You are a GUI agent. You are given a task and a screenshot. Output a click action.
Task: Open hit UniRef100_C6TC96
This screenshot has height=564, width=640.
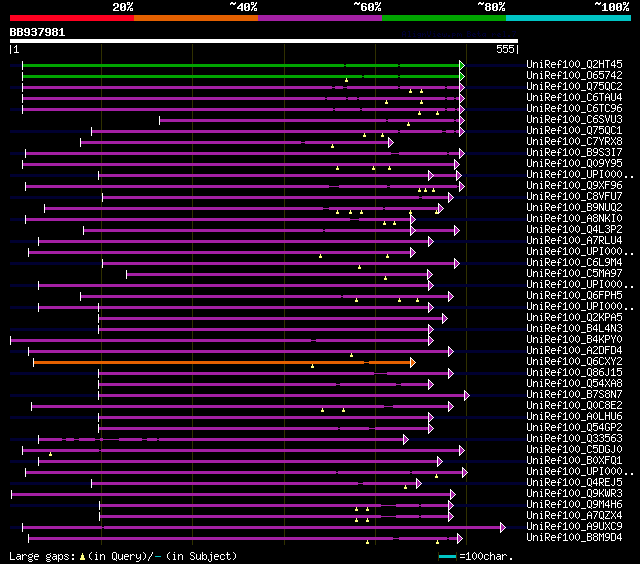(x=574, y=109)
